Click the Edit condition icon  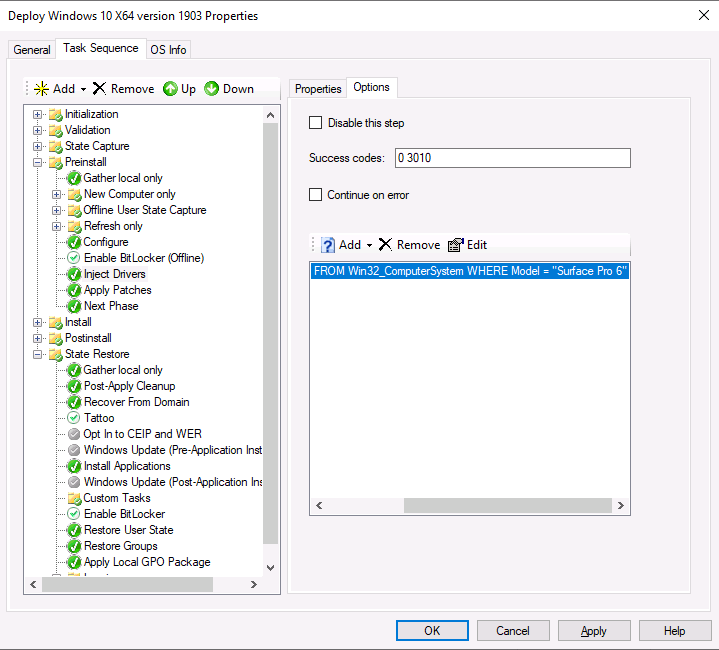(x=455, y=245)
